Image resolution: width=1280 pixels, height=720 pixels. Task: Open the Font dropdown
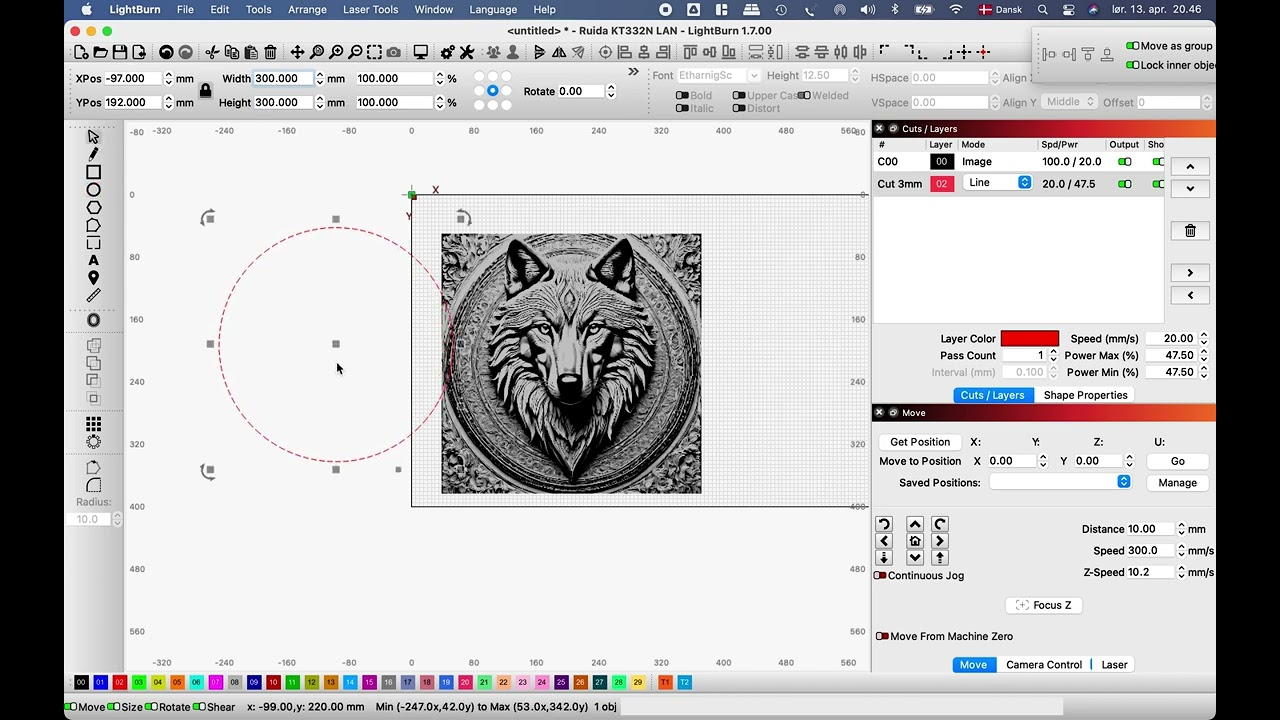tap(719, 76)
